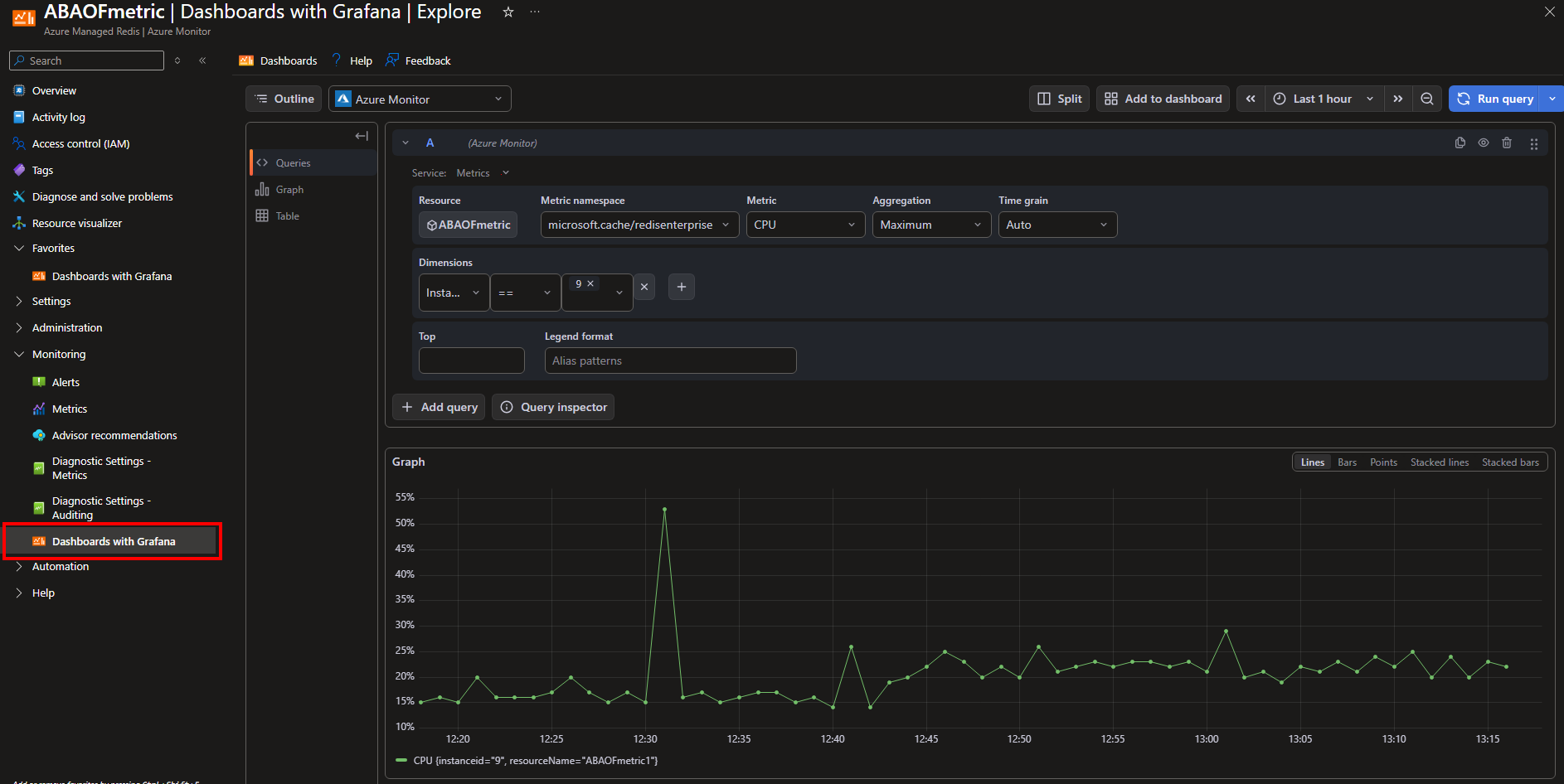The height and width of the screenshot is (784, 1564).
Task: Favorite this page using the star icon
Action: coord(508,12)
